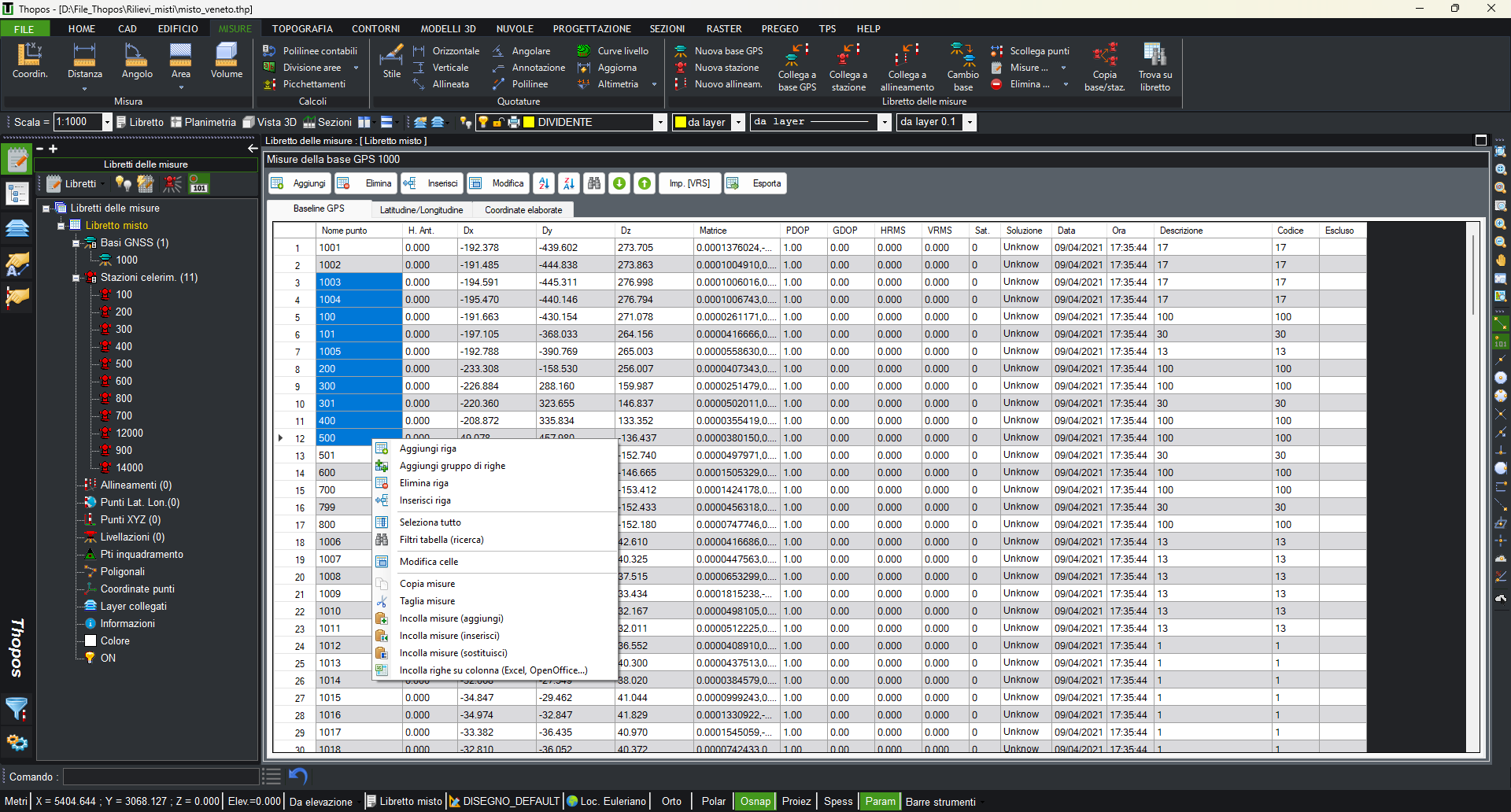Collapse the Stazioni celerim. (11) node

click(x=76, y=278)
